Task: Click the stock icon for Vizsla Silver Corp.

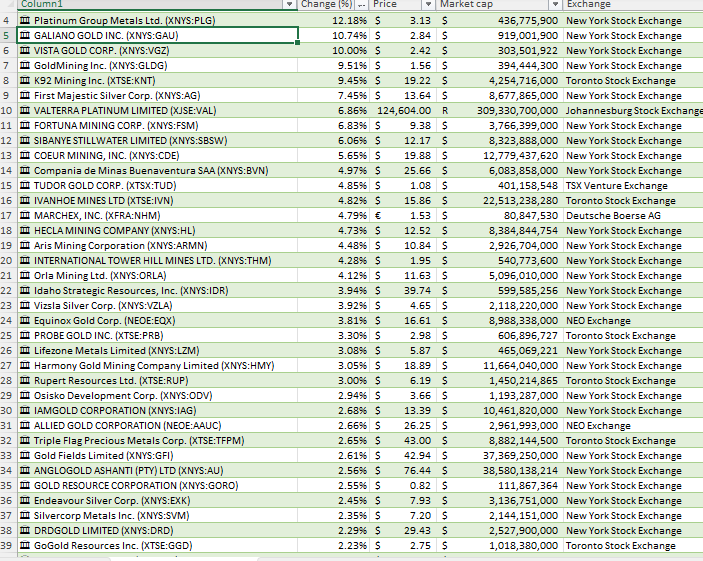Action: (x=25, y=305)
